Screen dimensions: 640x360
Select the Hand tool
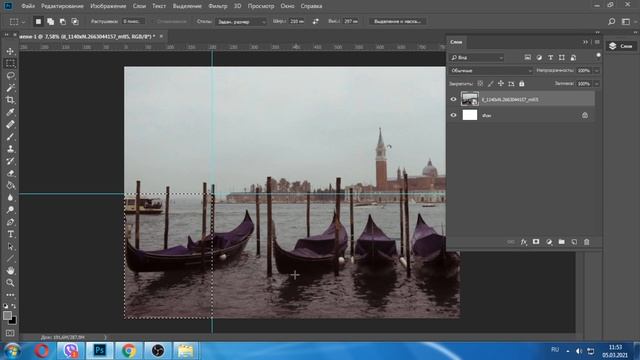pyautogui.click(x=10, y=270)
